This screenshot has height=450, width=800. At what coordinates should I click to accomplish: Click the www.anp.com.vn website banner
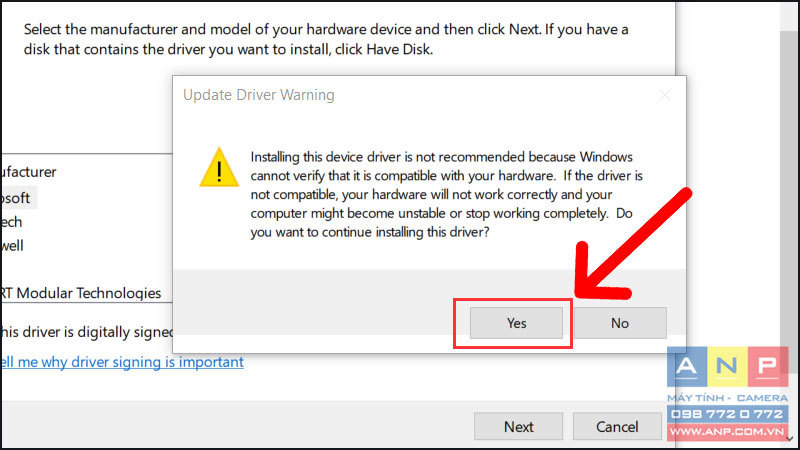click(x=727, y=432)
